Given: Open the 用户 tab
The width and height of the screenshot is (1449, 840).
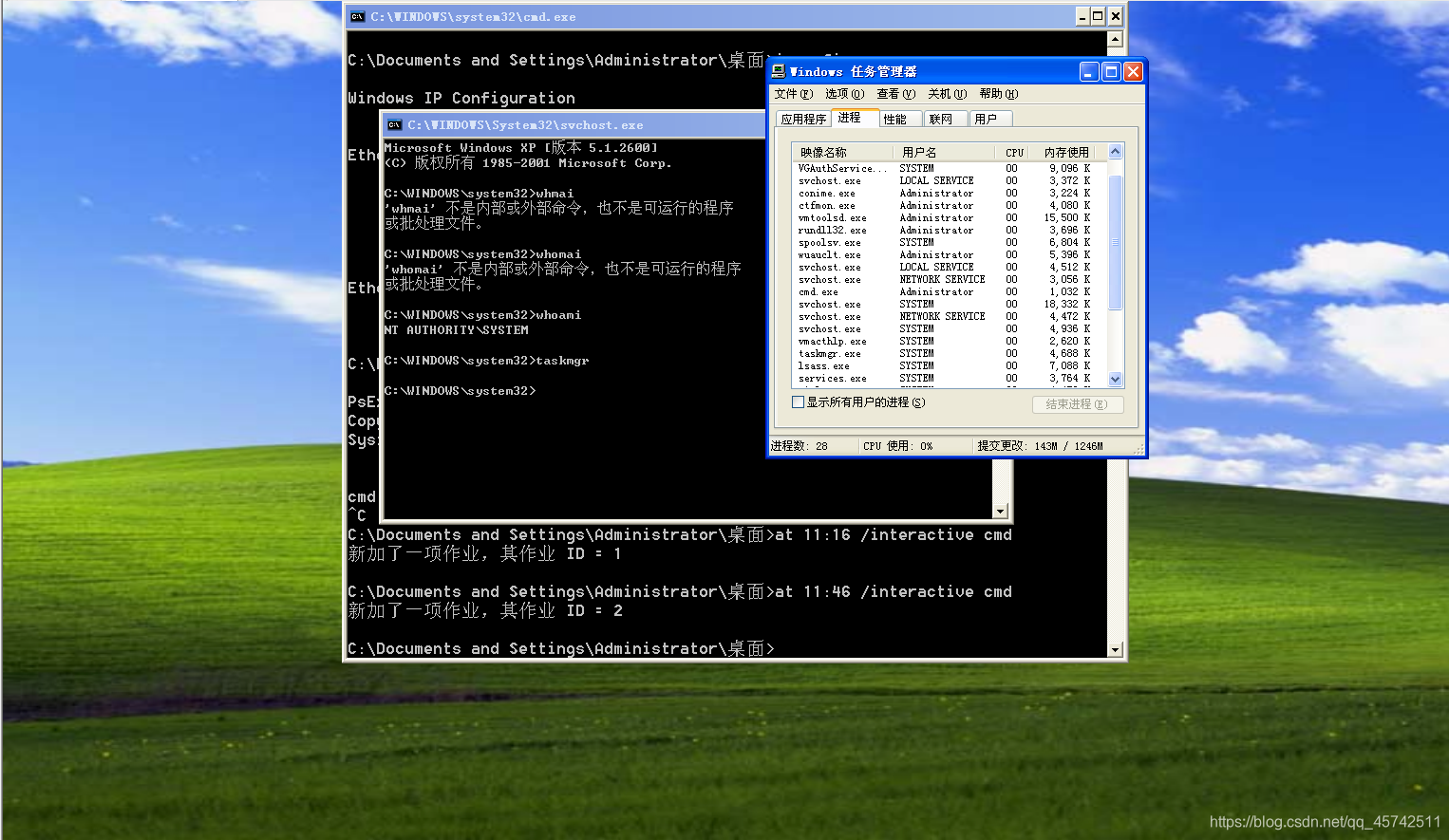Looking at the screenshot, I should pos(990,119).
